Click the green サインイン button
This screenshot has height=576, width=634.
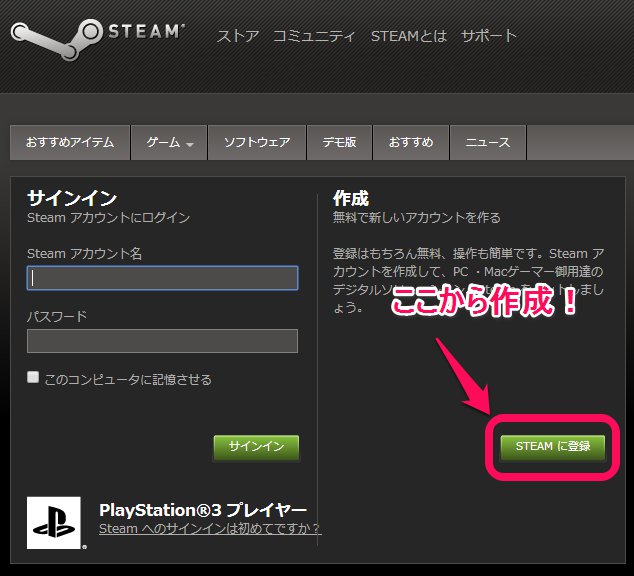point(256,447)
